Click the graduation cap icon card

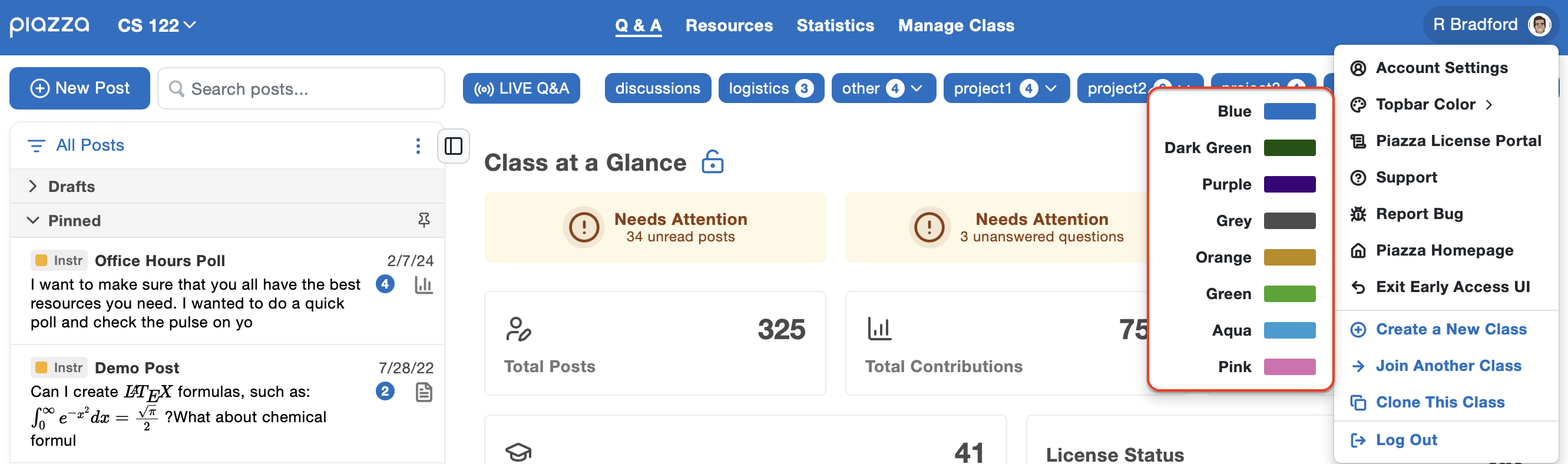[x=745, y=440]
